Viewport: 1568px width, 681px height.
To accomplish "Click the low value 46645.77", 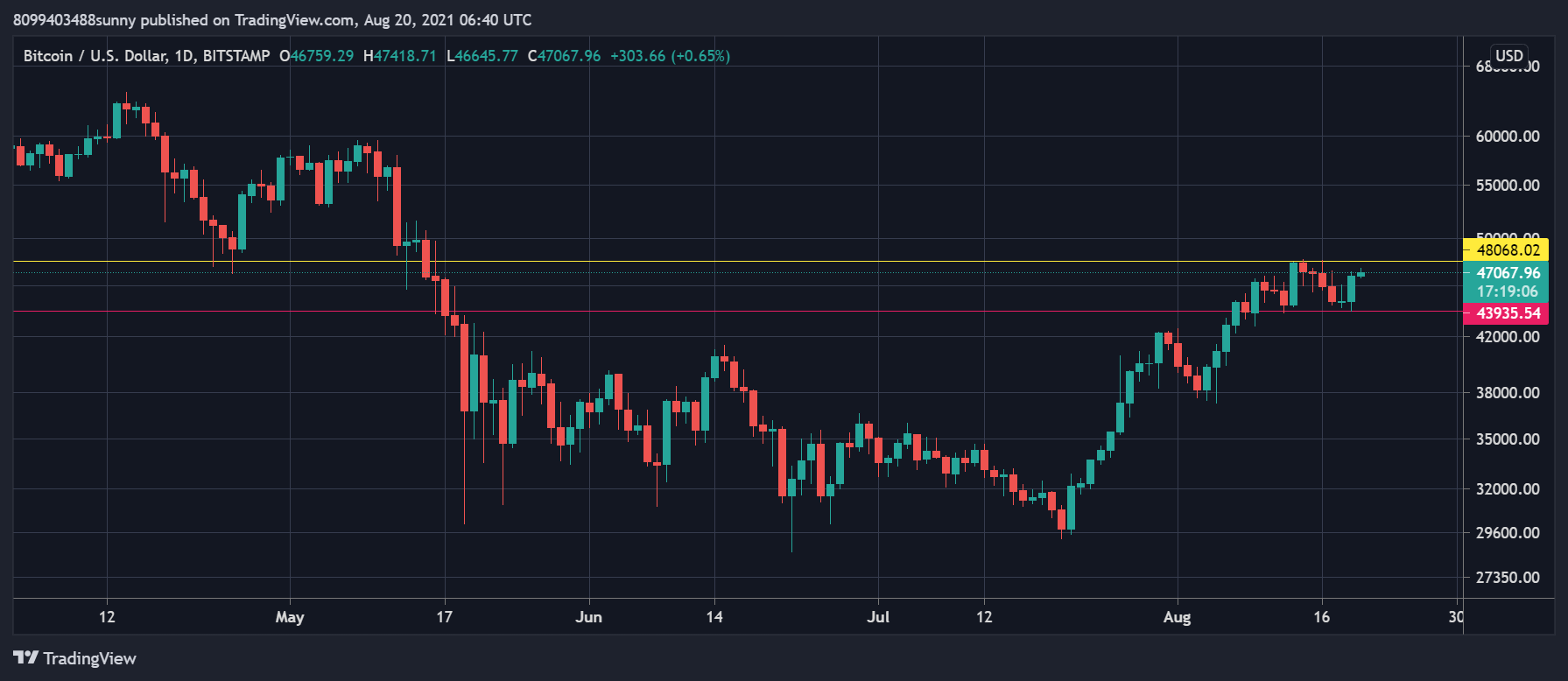I will coord(487,56).
